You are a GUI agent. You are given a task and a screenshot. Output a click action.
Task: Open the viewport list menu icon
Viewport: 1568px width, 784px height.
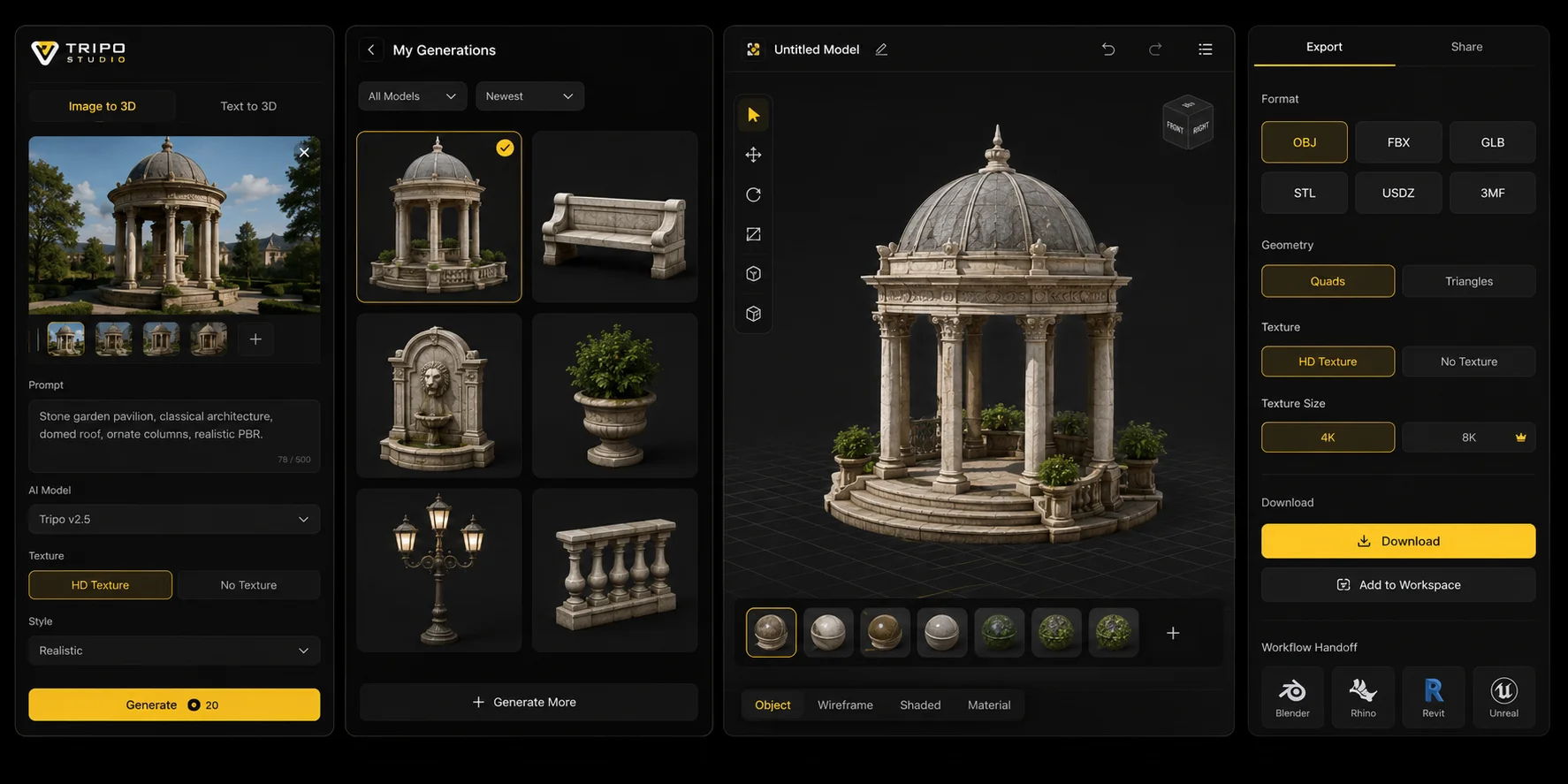tap(1205, 49)
